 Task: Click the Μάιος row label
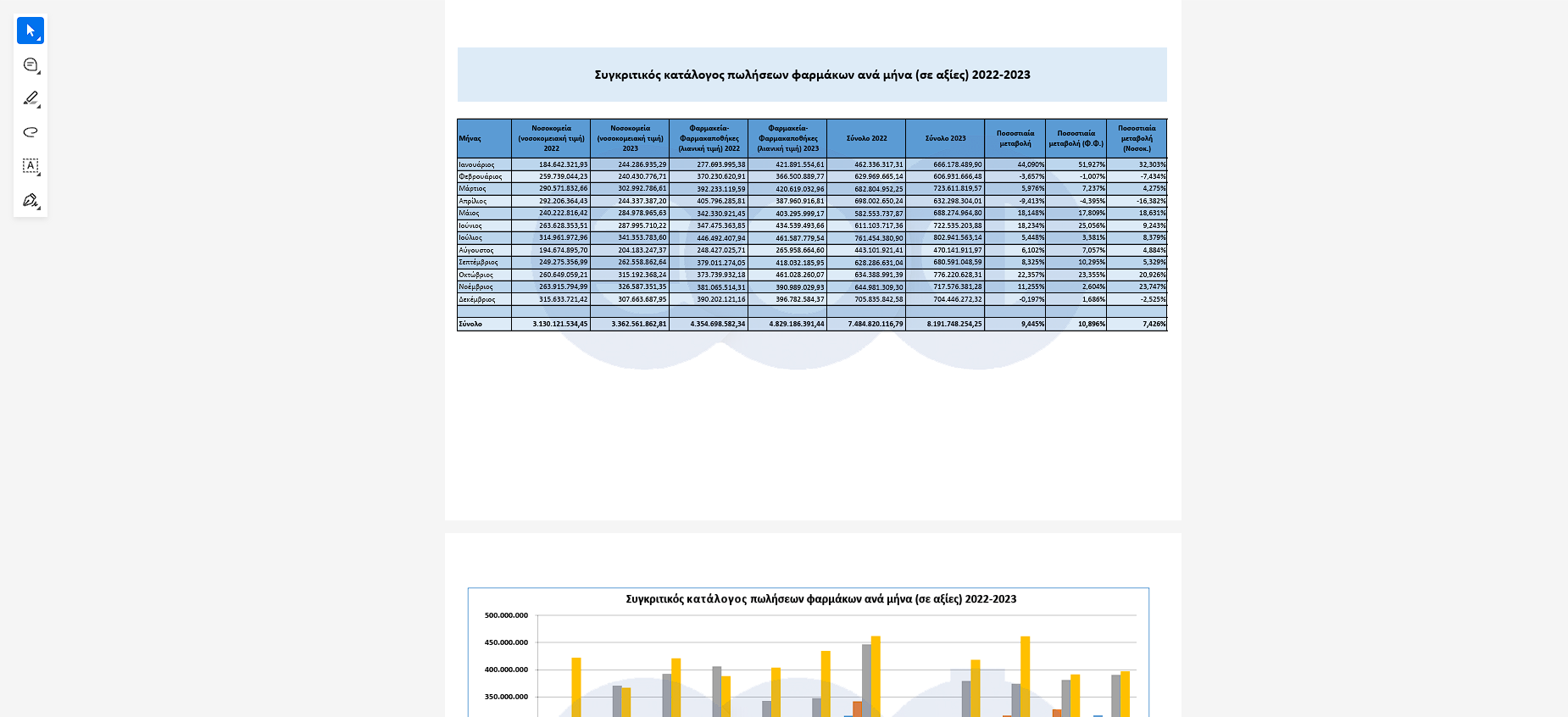pyautogui.click(x=469, y=213)
